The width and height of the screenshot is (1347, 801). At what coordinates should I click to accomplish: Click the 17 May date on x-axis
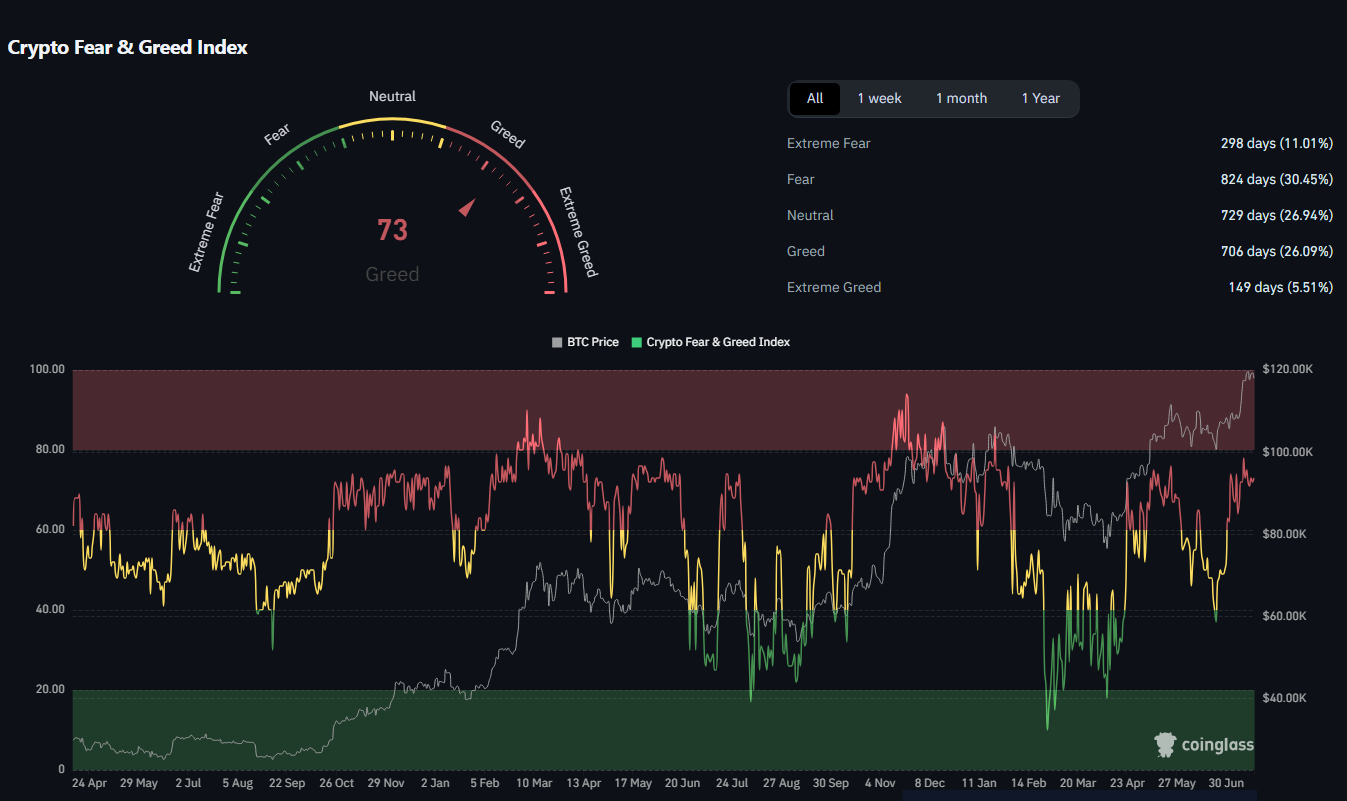pyautogui.click(x=633, y=783)
